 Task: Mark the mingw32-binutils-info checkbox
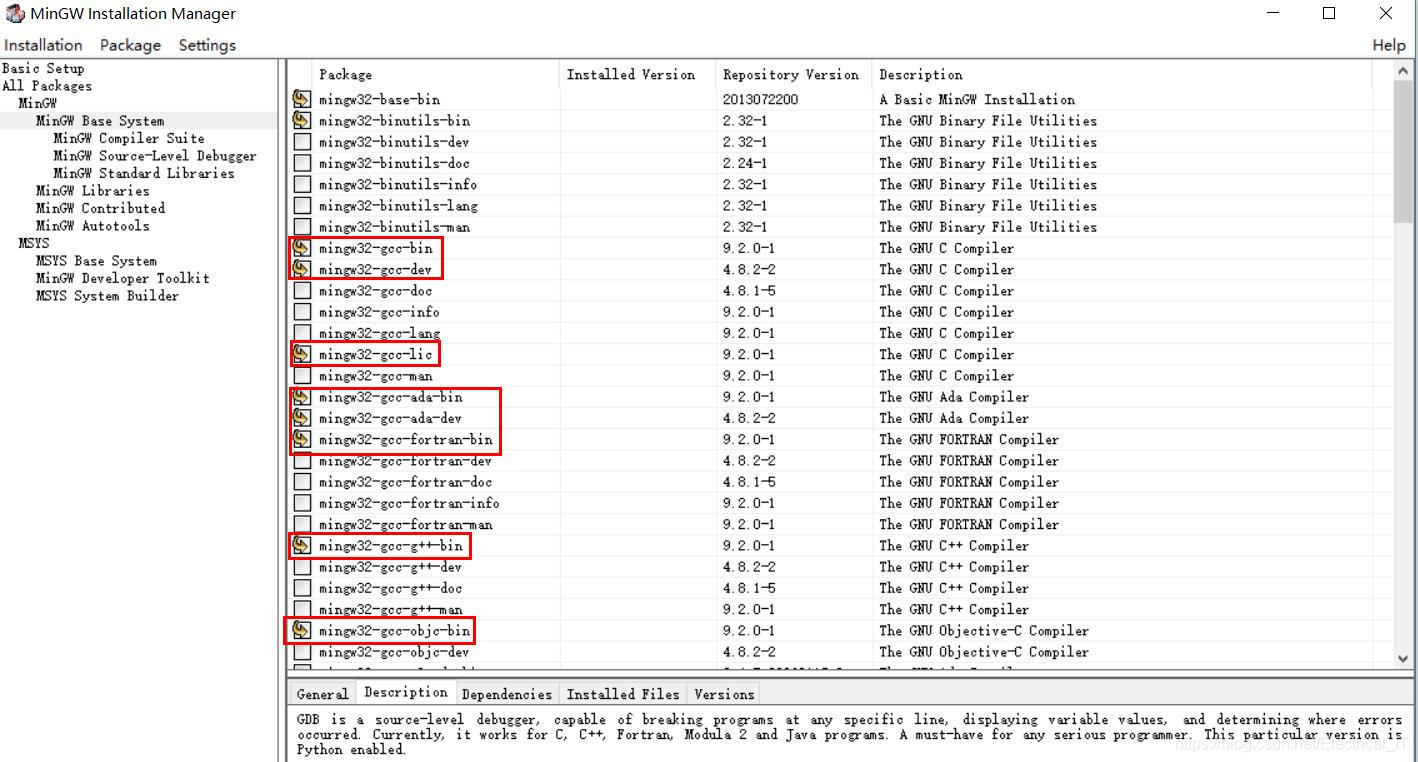[x=302, y=184]
